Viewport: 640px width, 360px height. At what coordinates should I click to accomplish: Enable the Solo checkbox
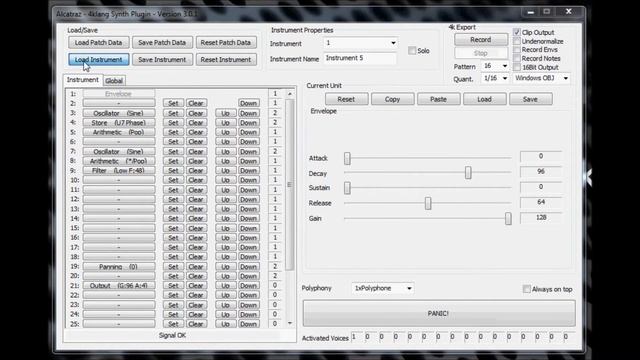coord(412,51)
